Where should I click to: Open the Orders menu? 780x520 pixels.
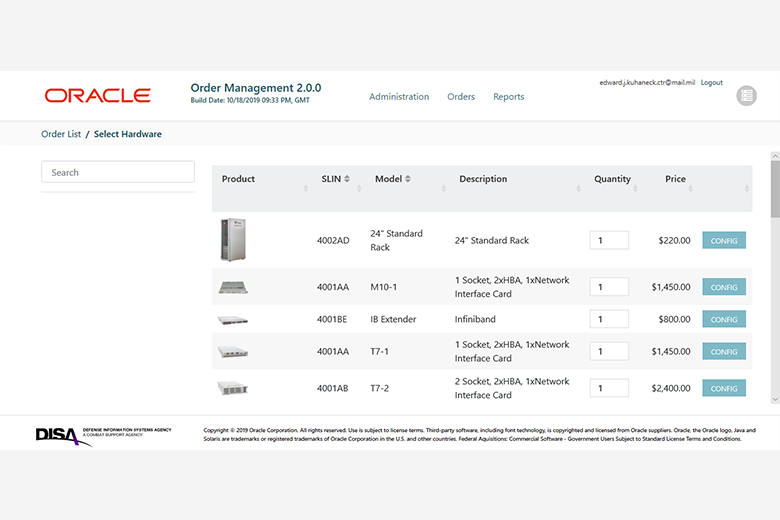pos(461,97)
